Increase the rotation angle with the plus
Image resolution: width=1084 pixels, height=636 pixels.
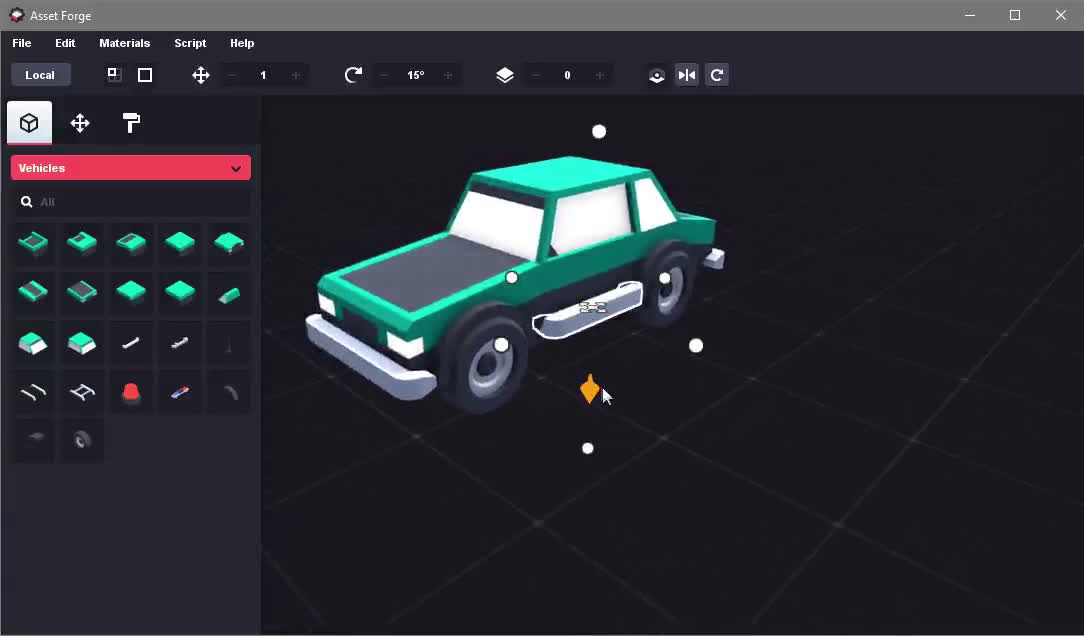pyautogui.click(x=448, y=75)
